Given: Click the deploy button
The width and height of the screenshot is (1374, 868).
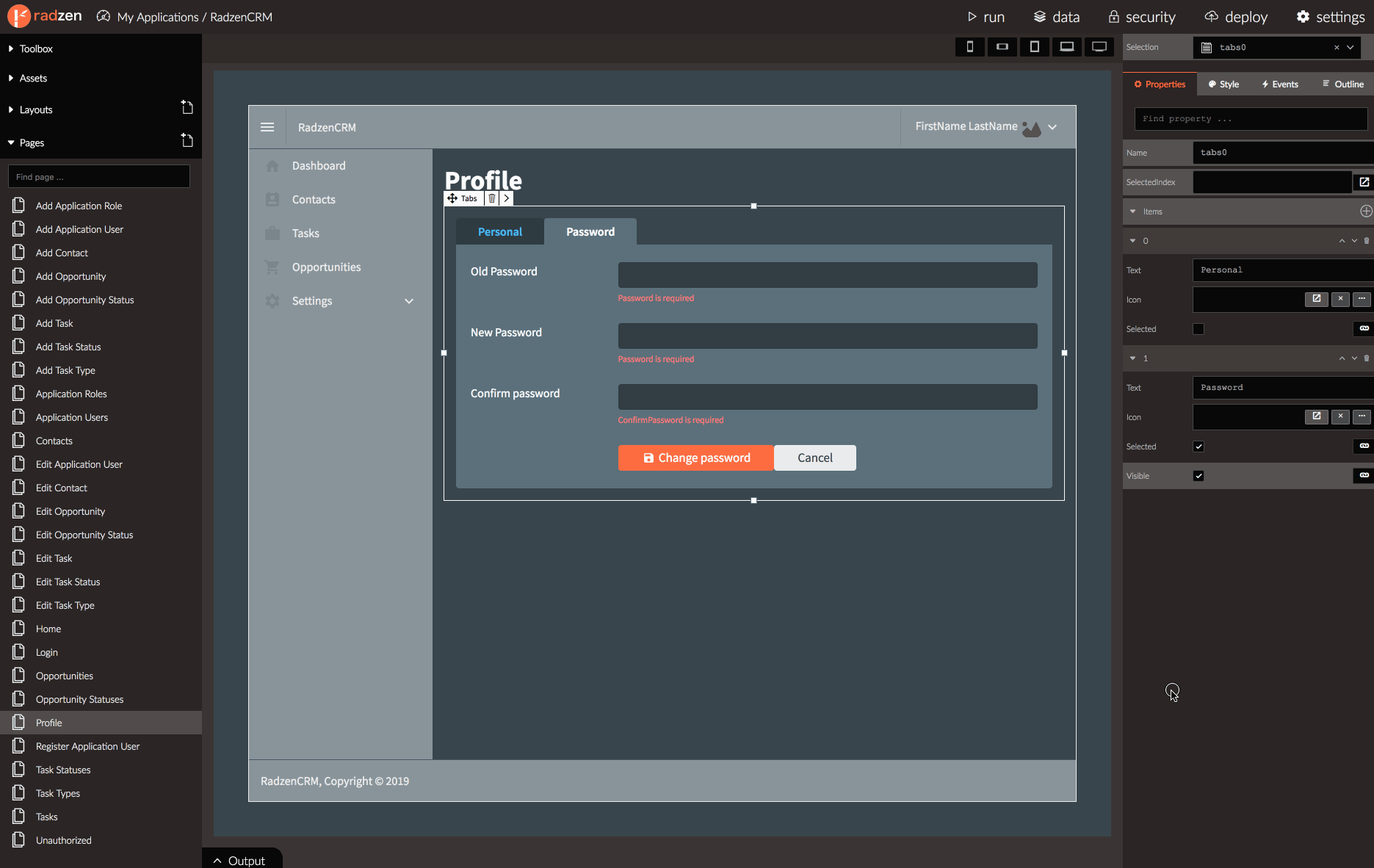Looking at the screenshot, I should point(1237,17).
